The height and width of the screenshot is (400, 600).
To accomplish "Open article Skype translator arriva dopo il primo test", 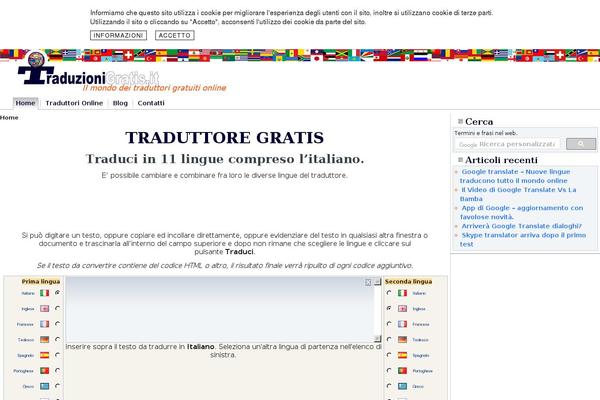I will (x=523, y=240).
